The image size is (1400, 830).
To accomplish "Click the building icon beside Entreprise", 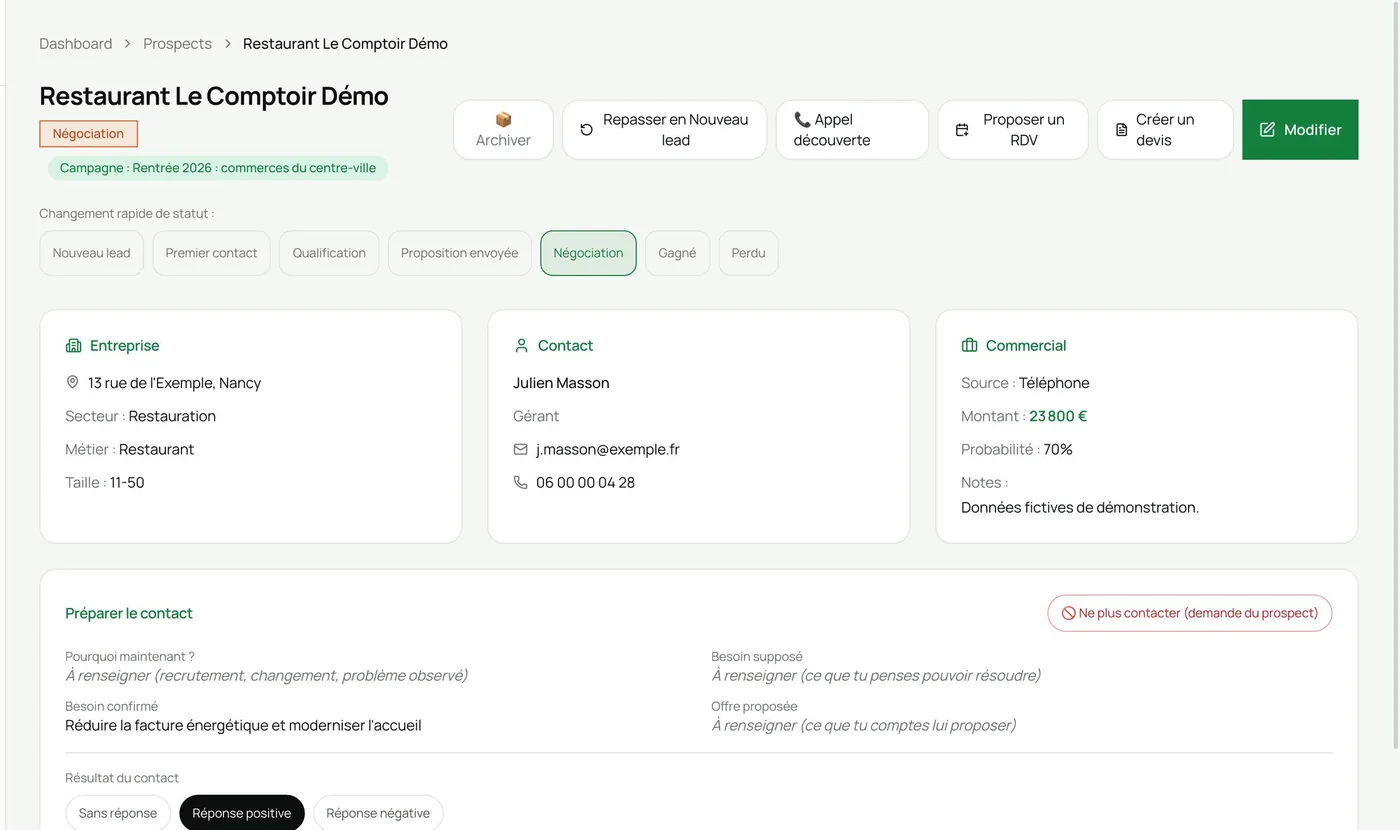I will pos(73,345).
